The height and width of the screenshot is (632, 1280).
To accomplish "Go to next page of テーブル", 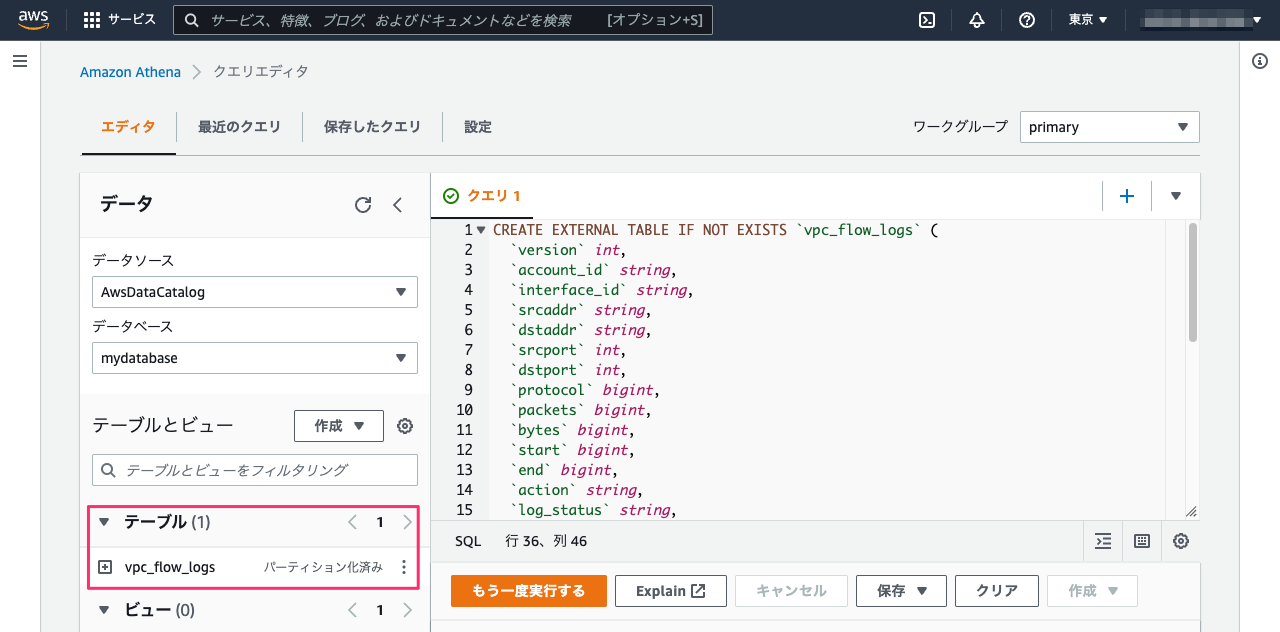I will click(407, 522).
